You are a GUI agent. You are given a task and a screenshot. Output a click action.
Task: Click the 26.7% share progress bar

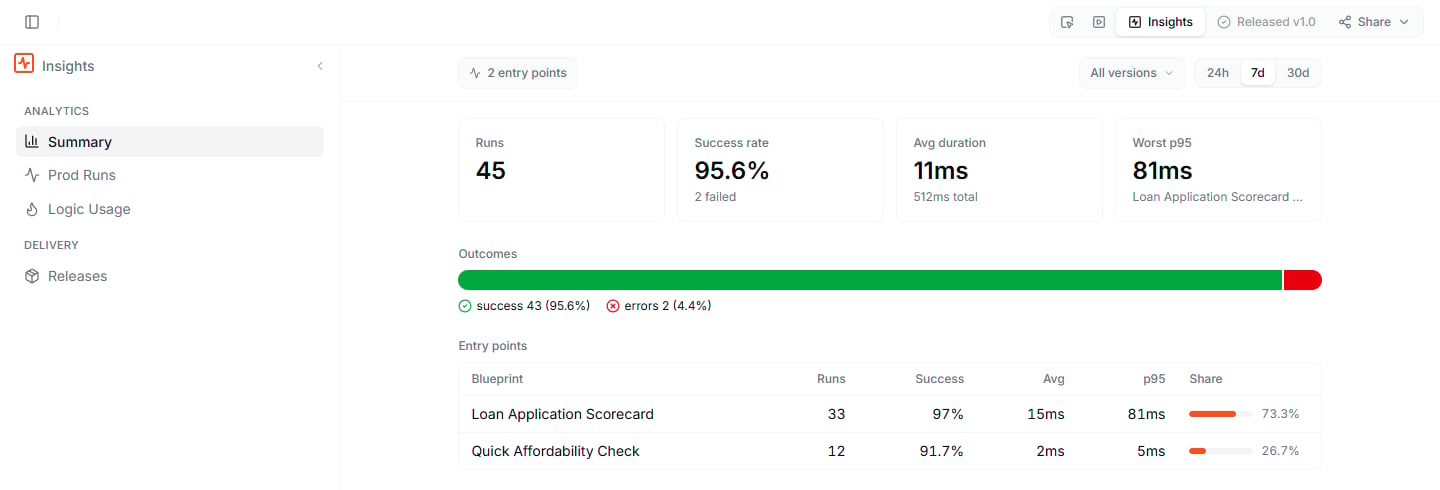(1221, 451)
